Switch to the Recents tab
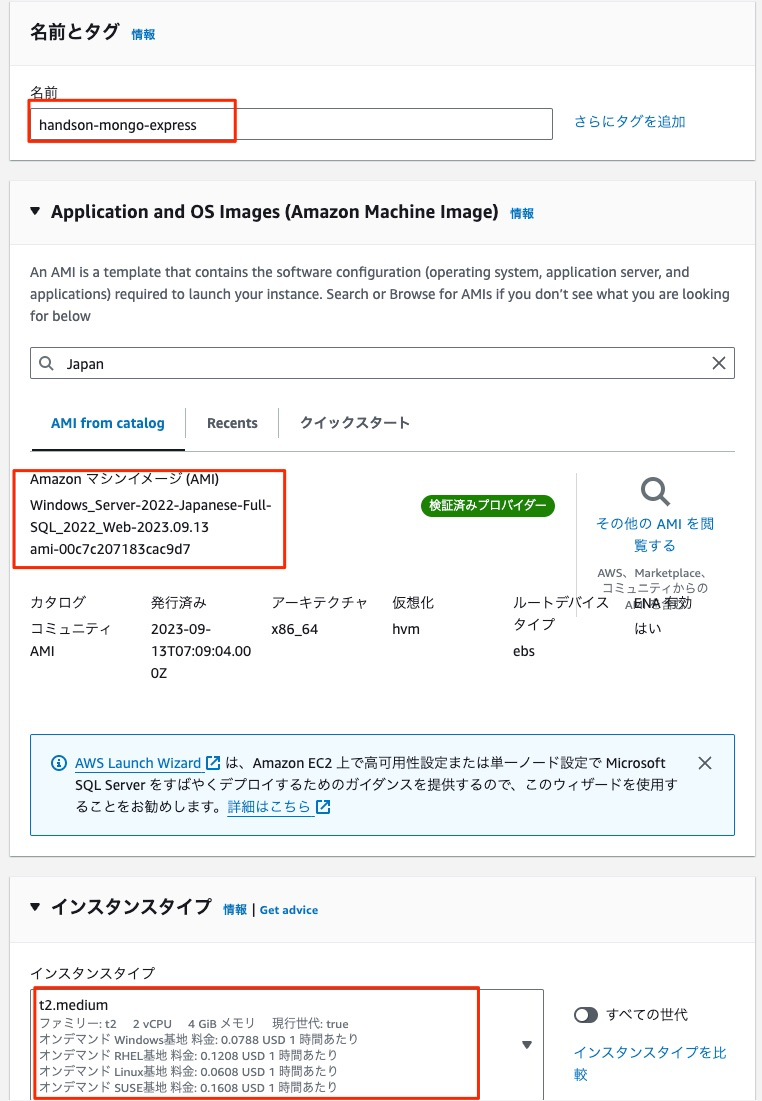This screenshot has height=1101, width=762. coord(232,423)
